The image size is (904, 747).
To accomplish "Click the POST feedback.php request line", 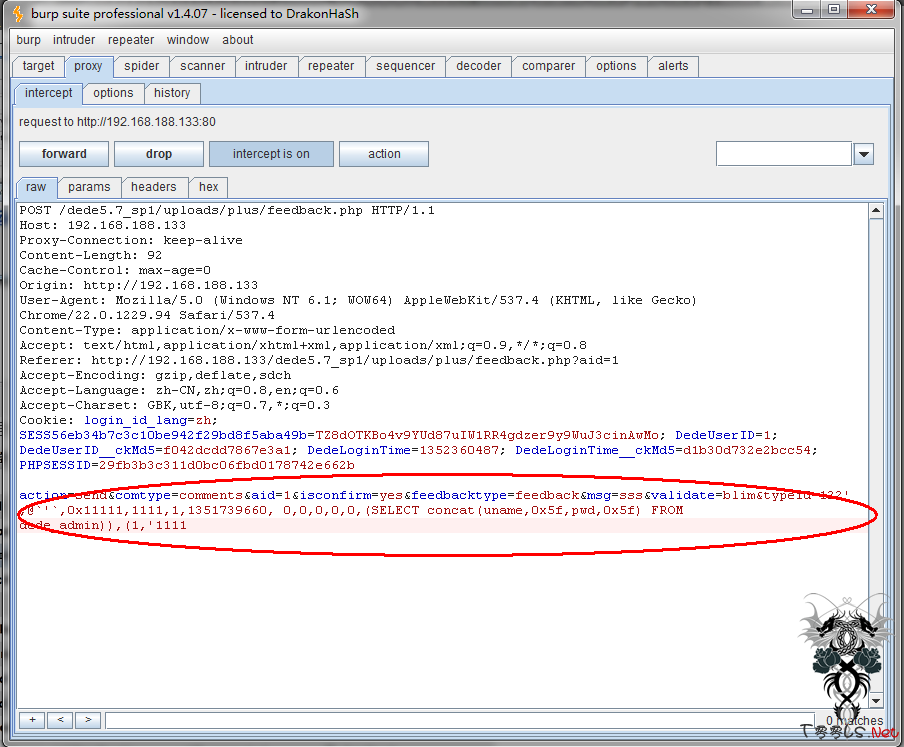I will [x=227, y=210].
